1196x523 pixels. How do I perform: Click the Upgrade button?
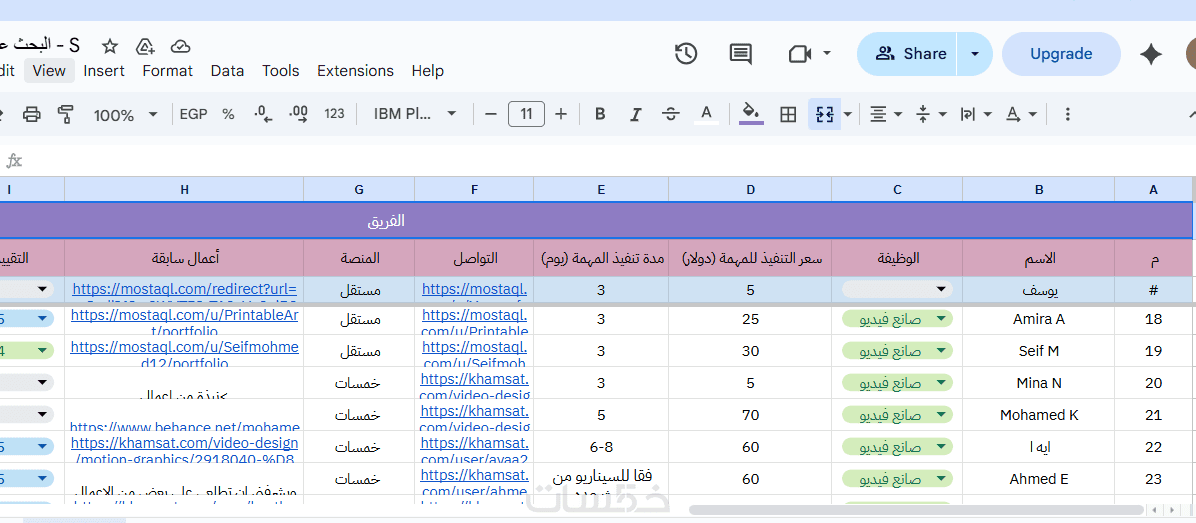click(1060, 54)
